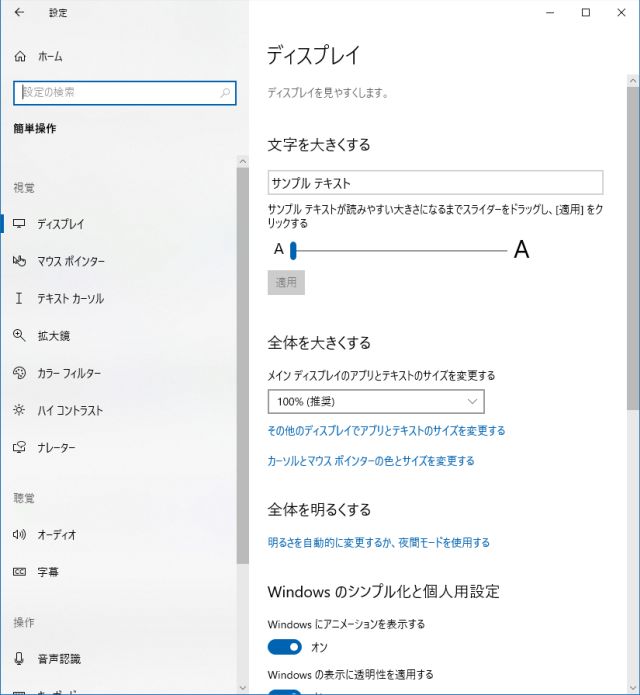The image size is (640, 695).
Task: Open Magnifier settings icon
Action: 19,336
